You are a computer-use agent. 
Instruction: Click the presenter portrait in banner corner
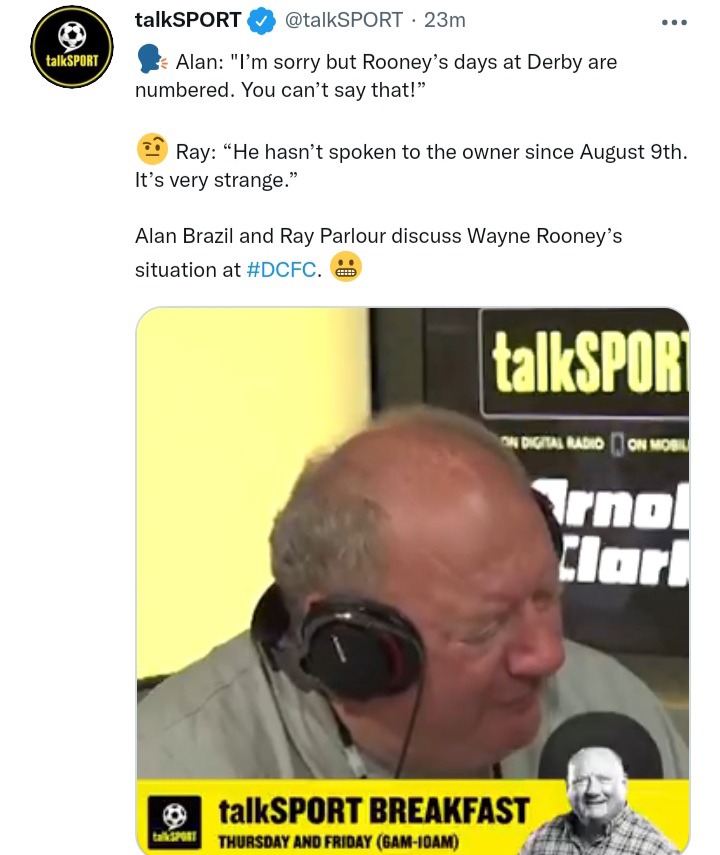(597, 800)
